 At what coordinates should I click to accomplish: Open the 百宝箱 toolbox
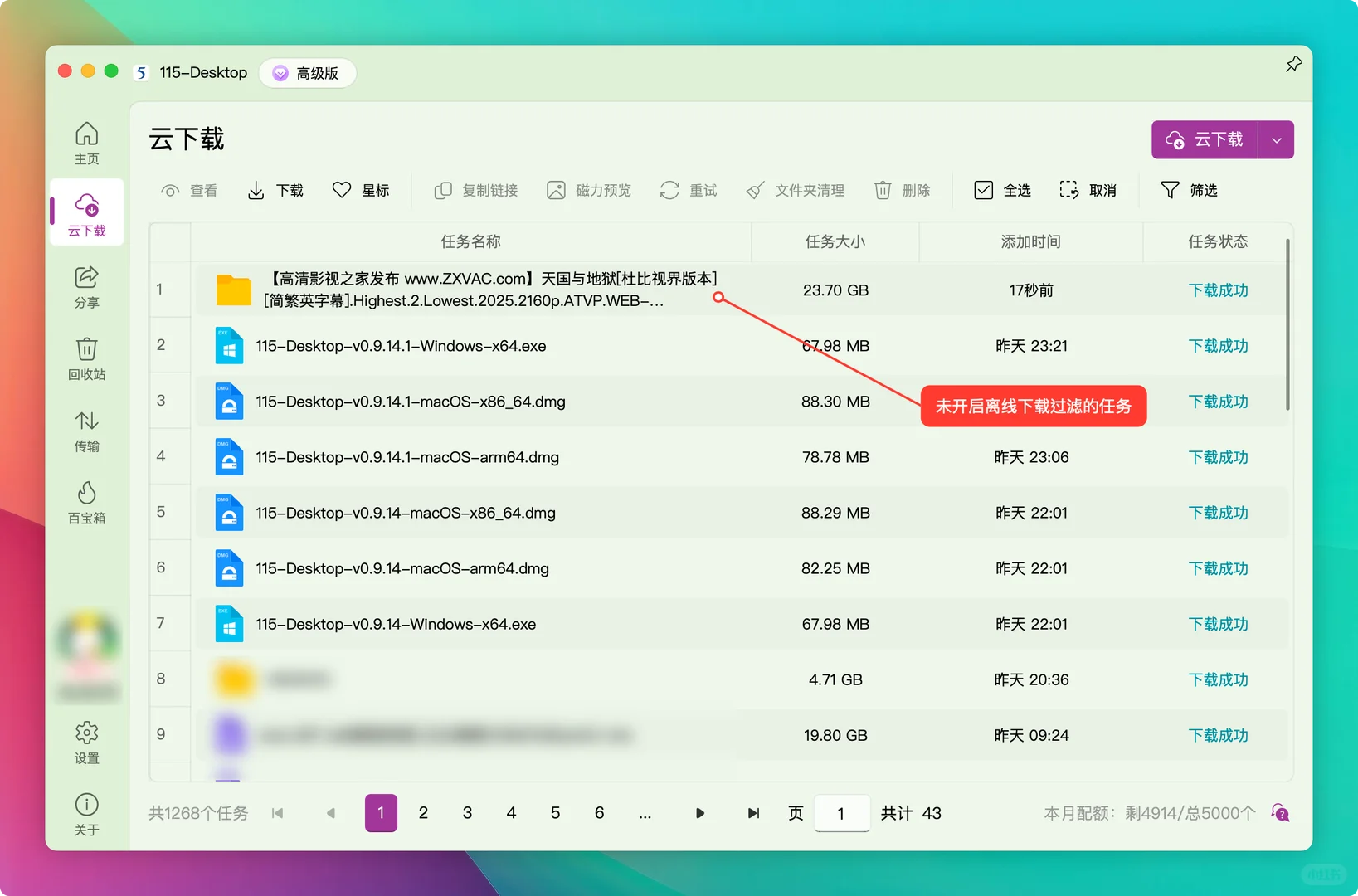coord(86,502)
